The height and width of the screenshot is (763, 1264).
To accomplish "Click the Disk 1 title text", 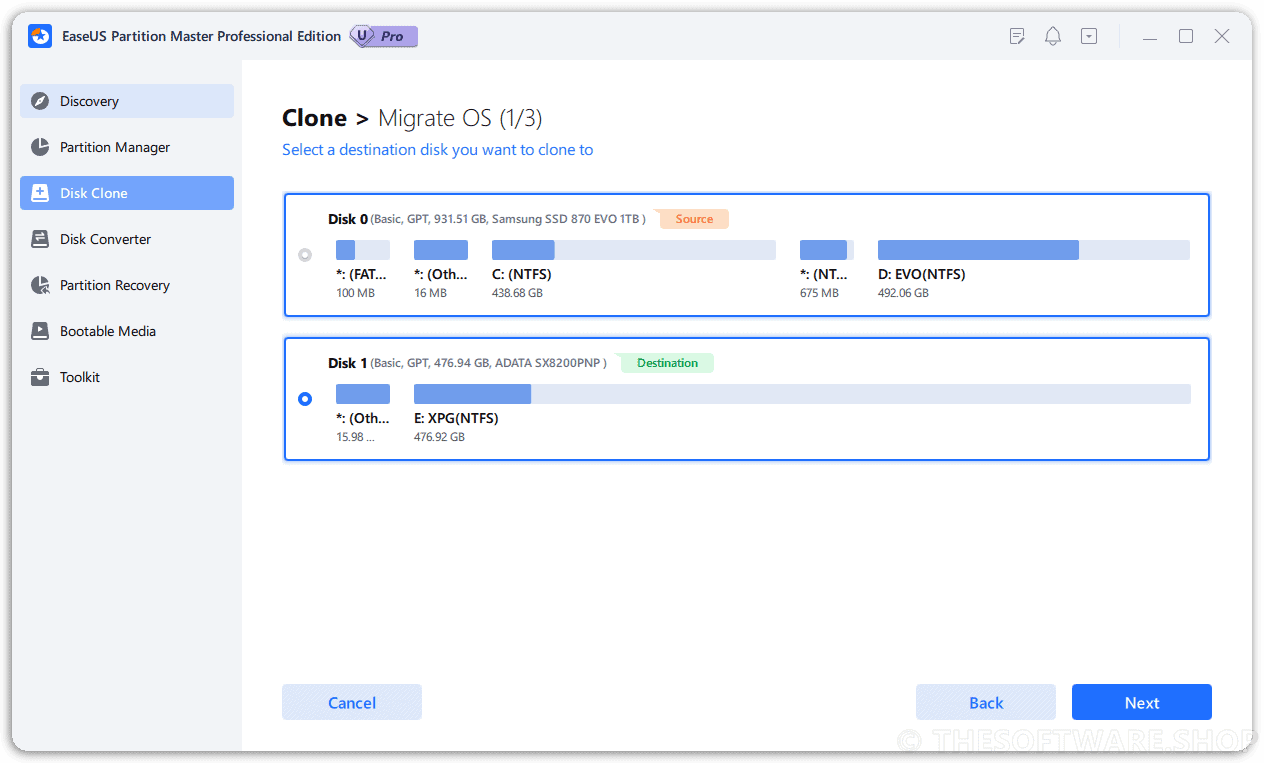I will point(348,363).
